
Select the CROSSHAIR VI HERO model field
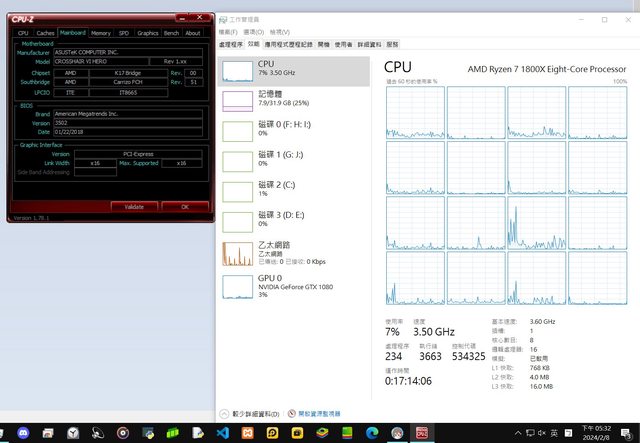(101, 61)
